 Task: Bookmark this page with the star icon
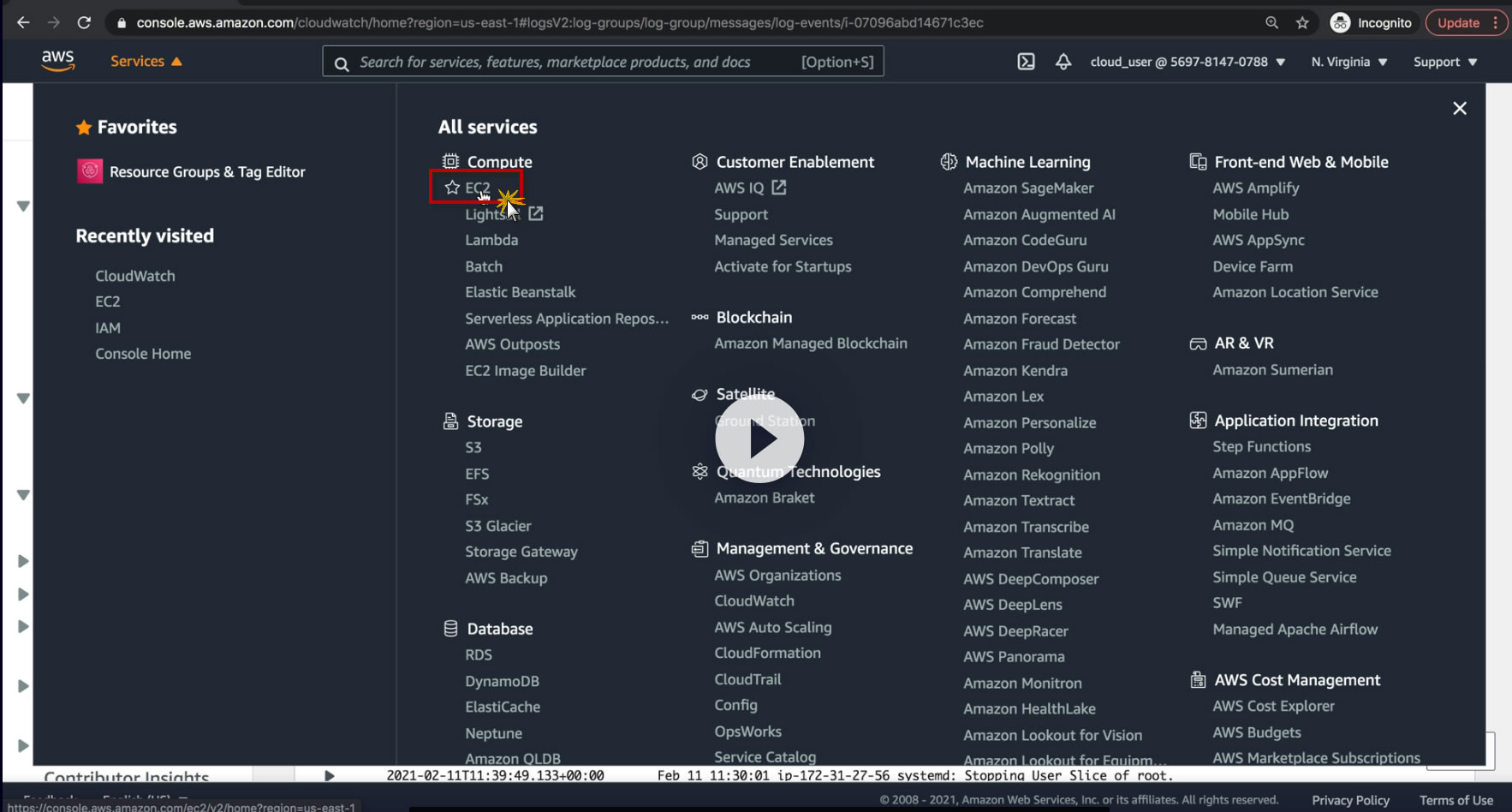click(x=1302, y=23)
